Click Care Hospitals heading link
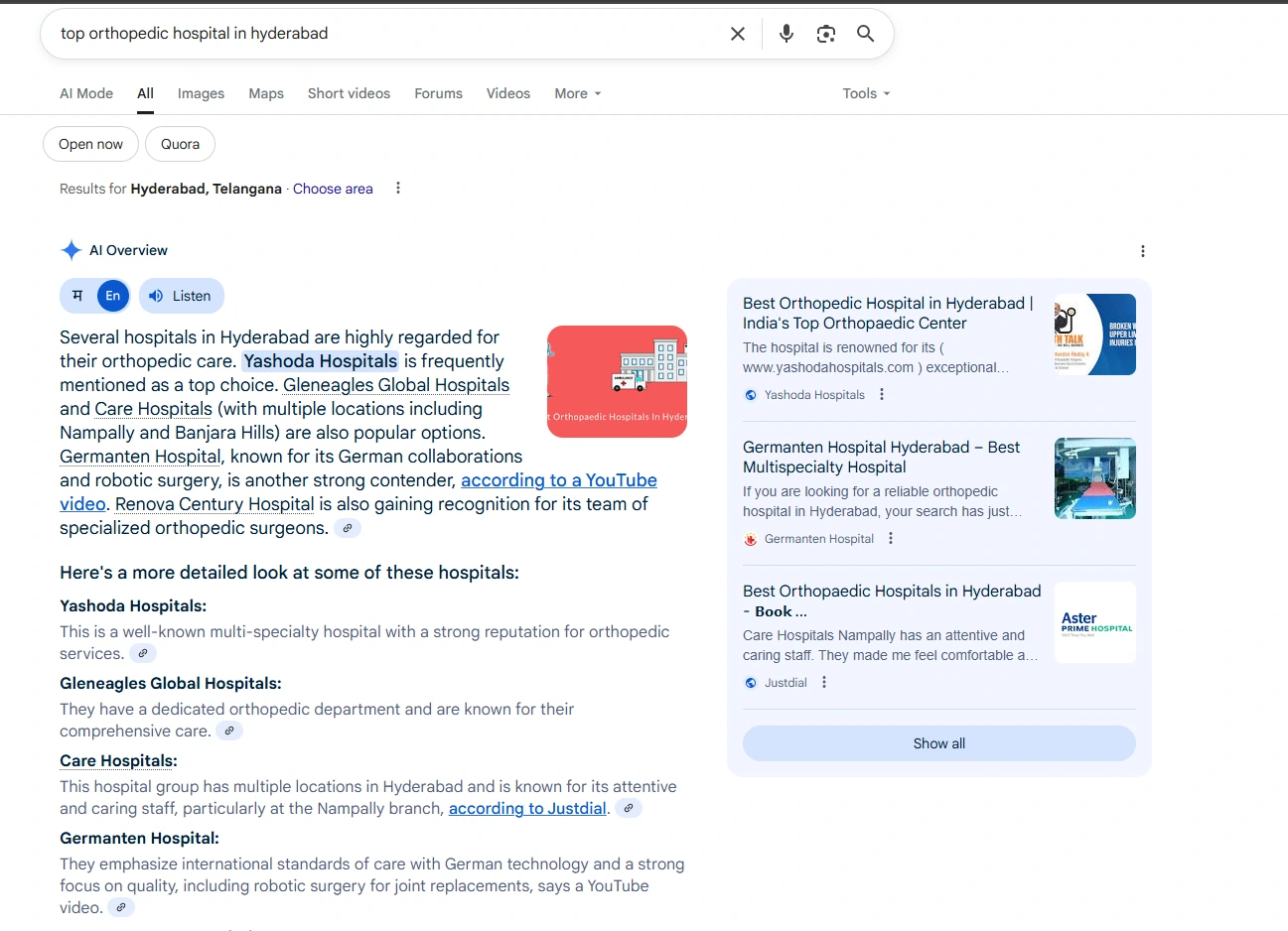This screenshot has width=1288, height=931. [118, 760]
